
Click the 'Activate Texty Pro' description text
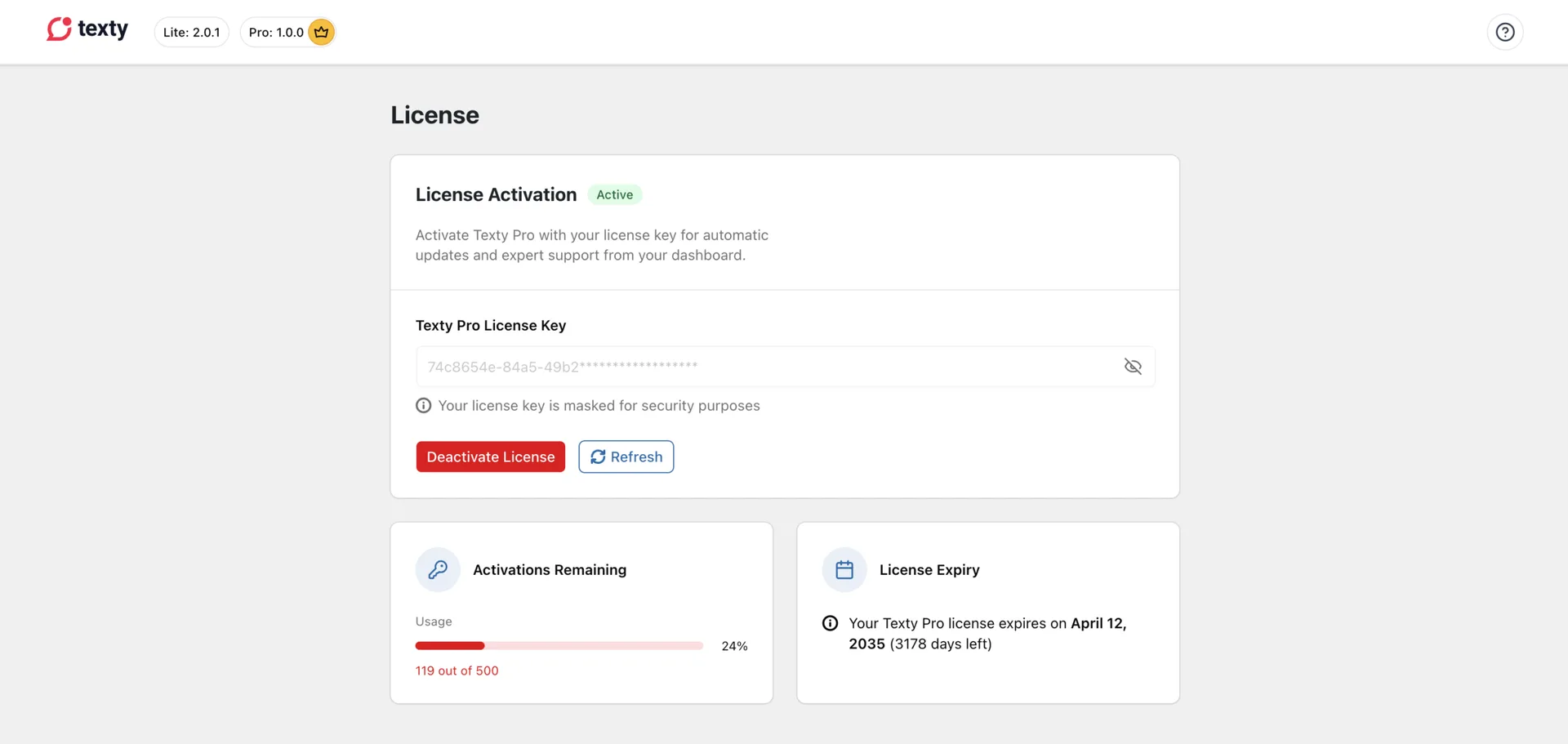592,245
